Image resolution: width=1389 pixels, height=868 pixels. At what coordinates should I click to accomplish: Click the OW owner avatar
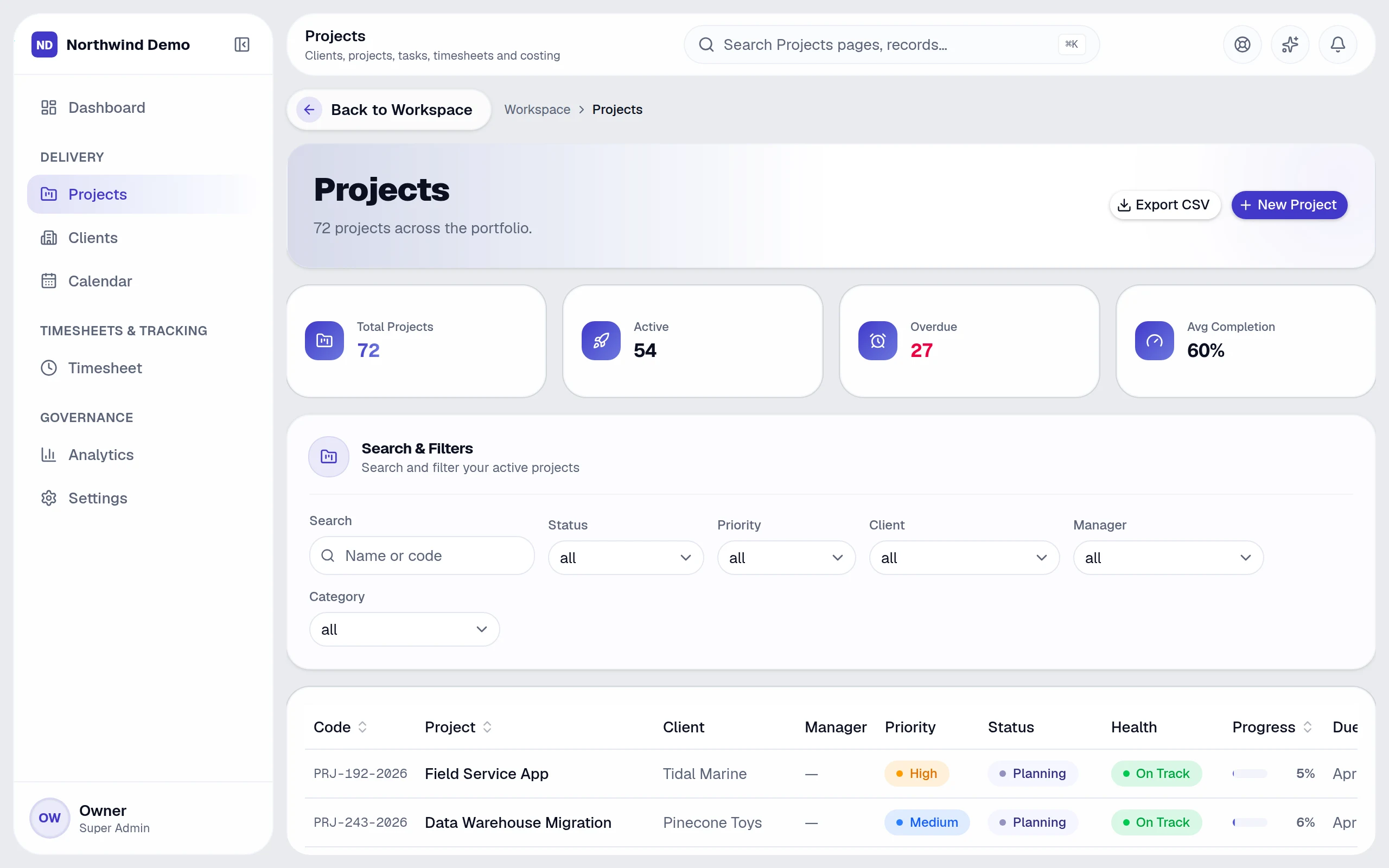coord(49,818)
